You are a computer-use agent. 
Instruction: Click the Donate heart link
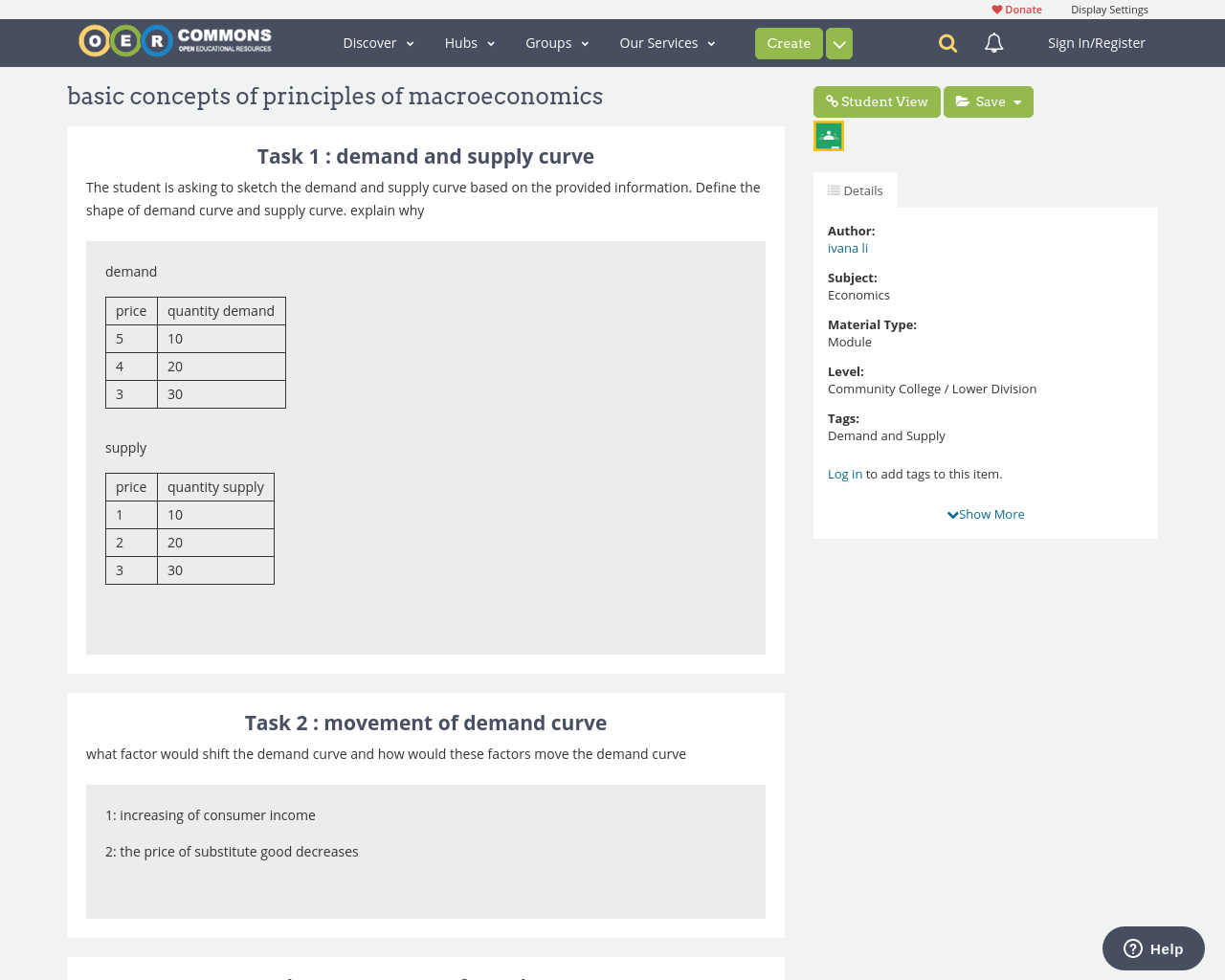(x=1016, y=10)
